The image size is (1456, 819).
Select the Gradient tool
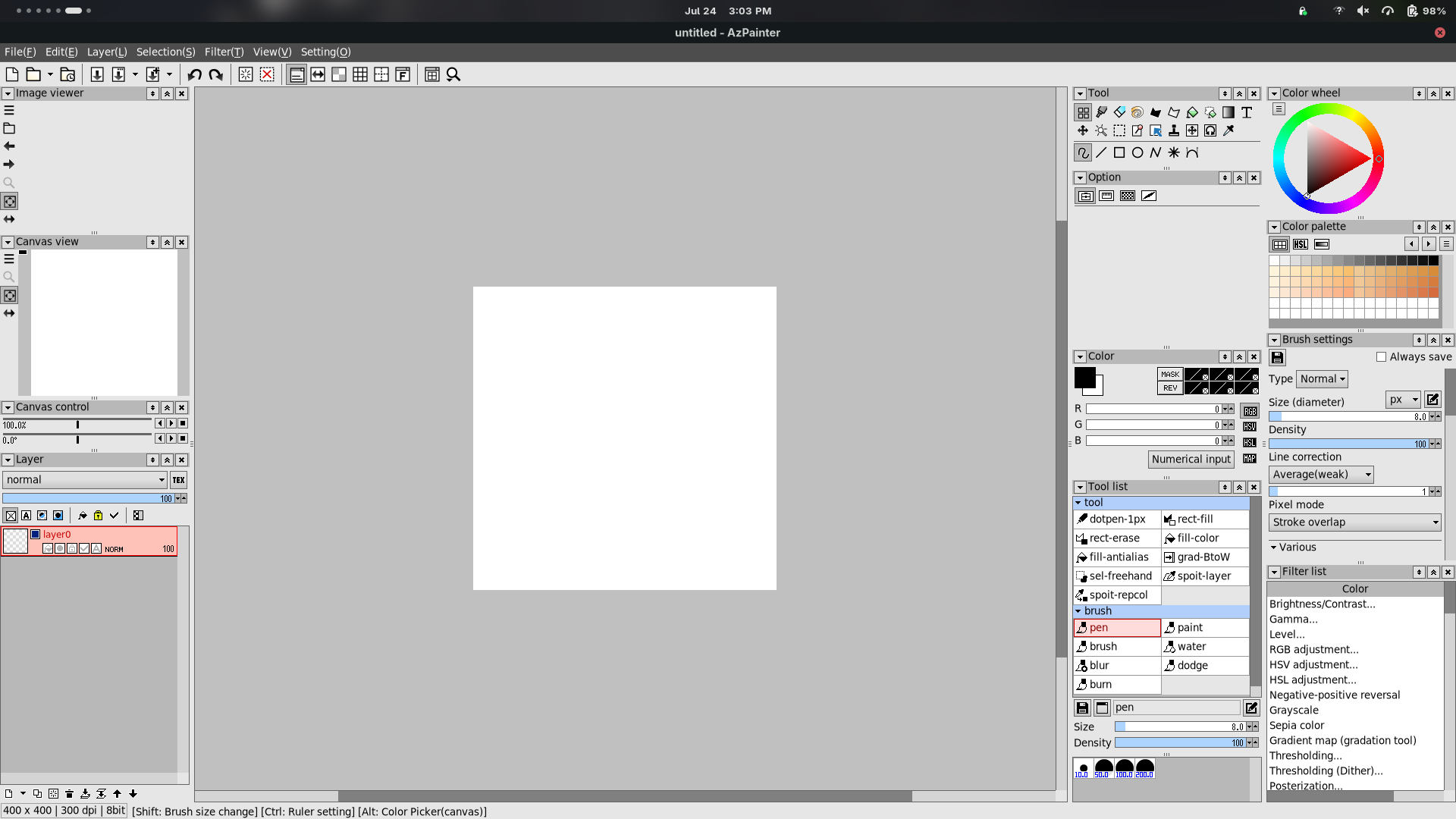pyautogui.click(x=1228, y=112)
